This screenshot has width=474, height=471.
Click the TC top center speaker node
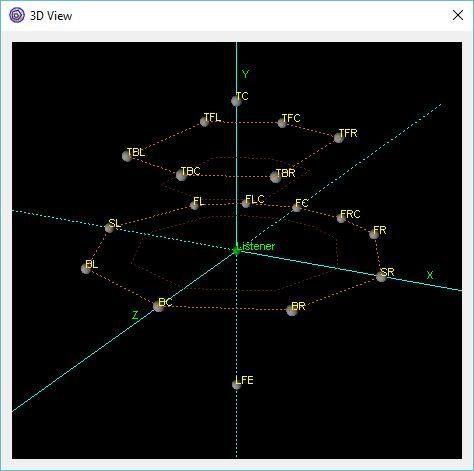pos(236,101)
